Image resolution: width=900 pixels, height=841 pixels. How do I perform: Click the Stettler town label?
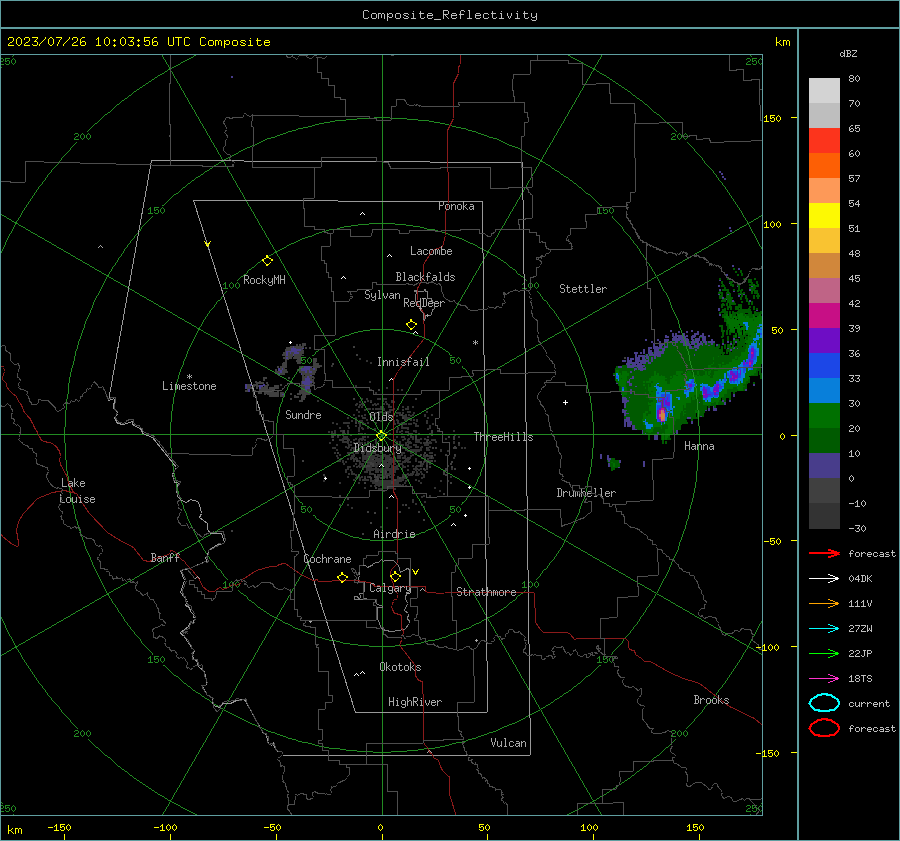(583, 289)
